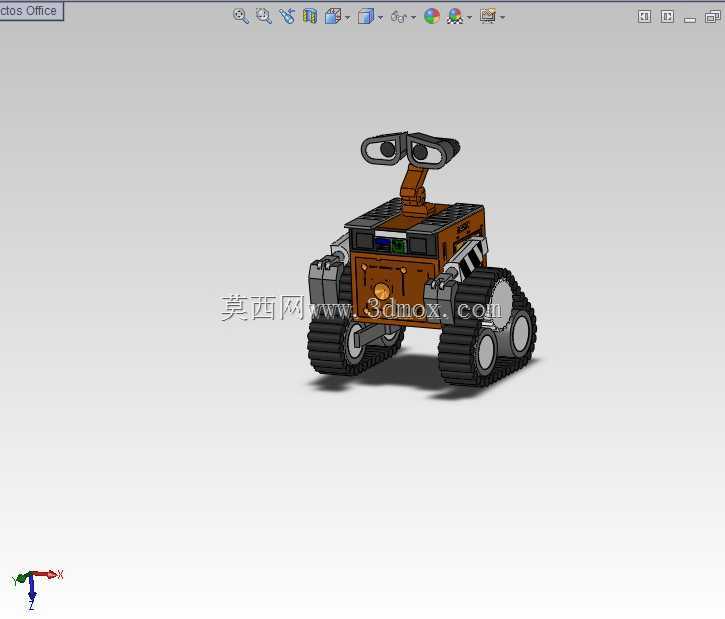
Task: Click the Zoom to Fit magnifier icon
Action: (240, 16)
